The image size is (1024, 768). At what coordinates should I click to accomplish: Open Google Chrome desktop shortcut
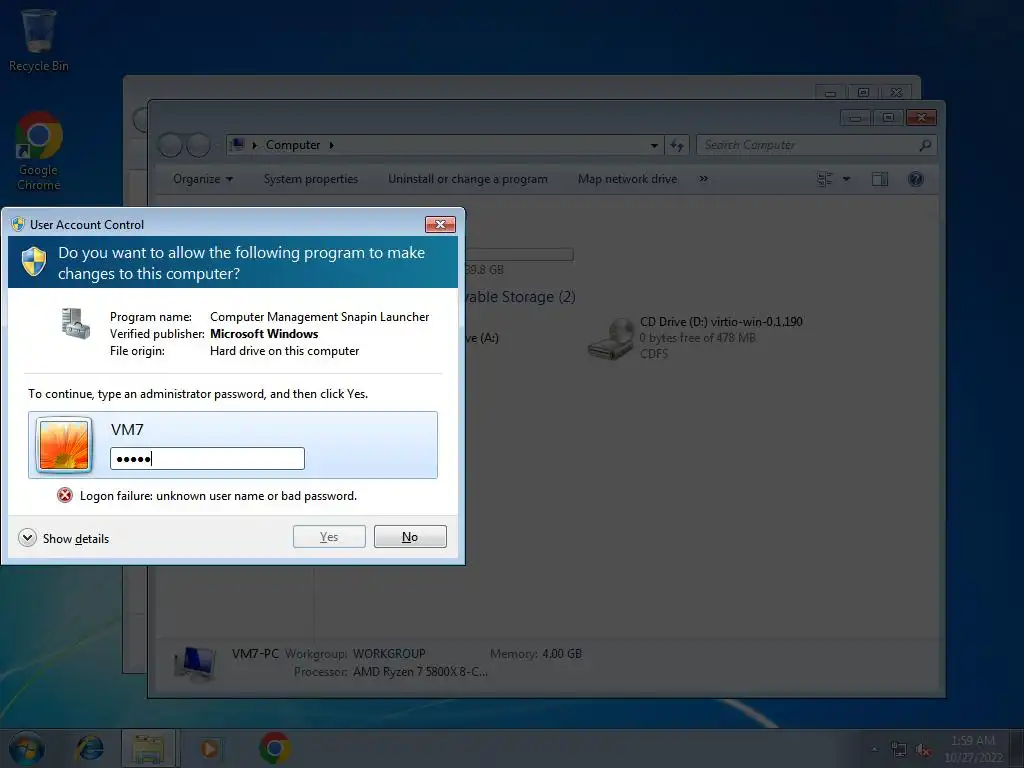(39, 150)
